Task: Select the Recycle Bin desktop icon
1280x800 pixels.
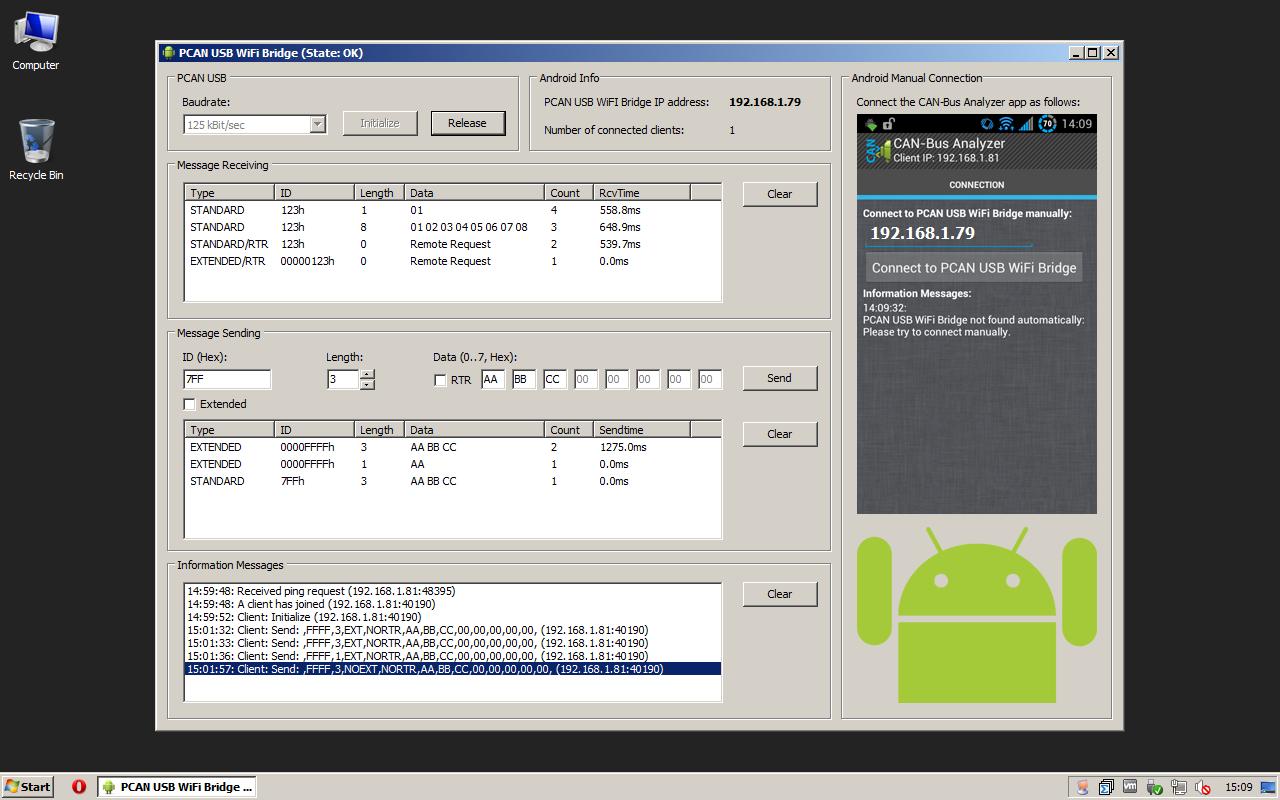Action: pos(36,150)
